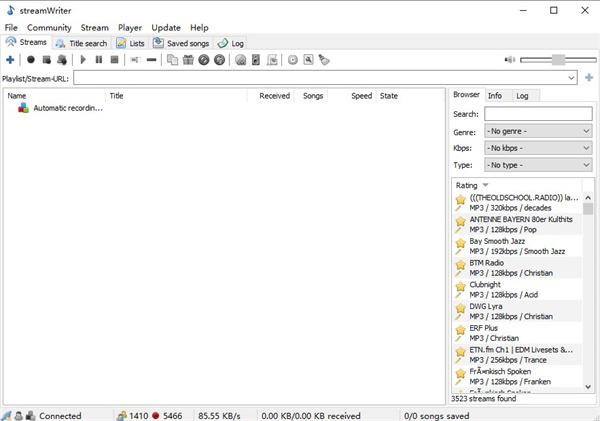The height and width of the screenshot is (421, 600).
Task: Click the timer clock icon in toolbar
Action: [293, 60]
